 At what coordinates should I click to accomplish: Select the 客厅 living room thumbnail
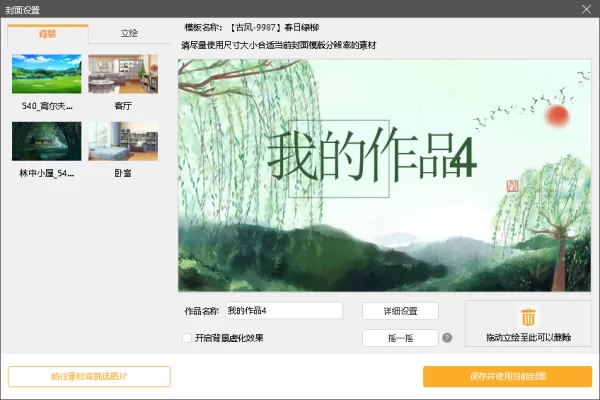coord(123,74)
